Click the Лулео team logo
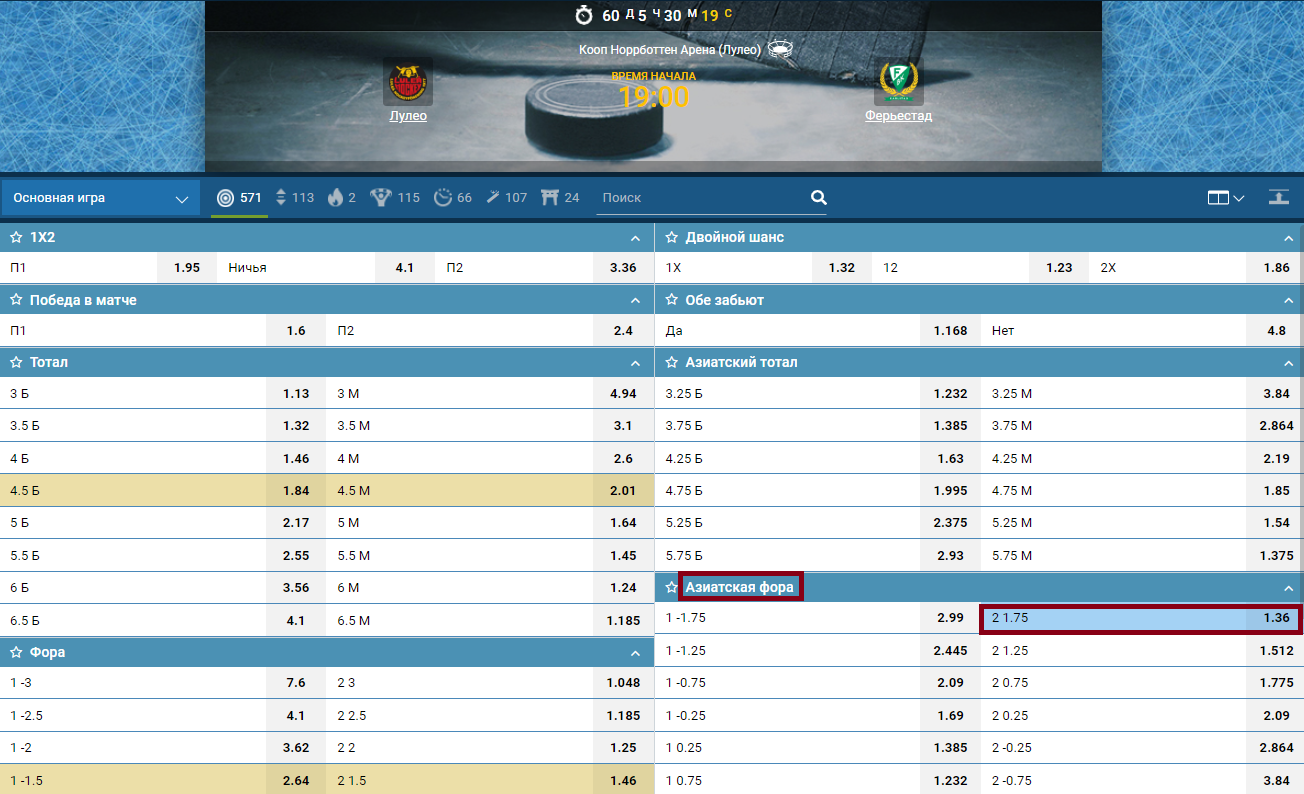 (408, 82)
